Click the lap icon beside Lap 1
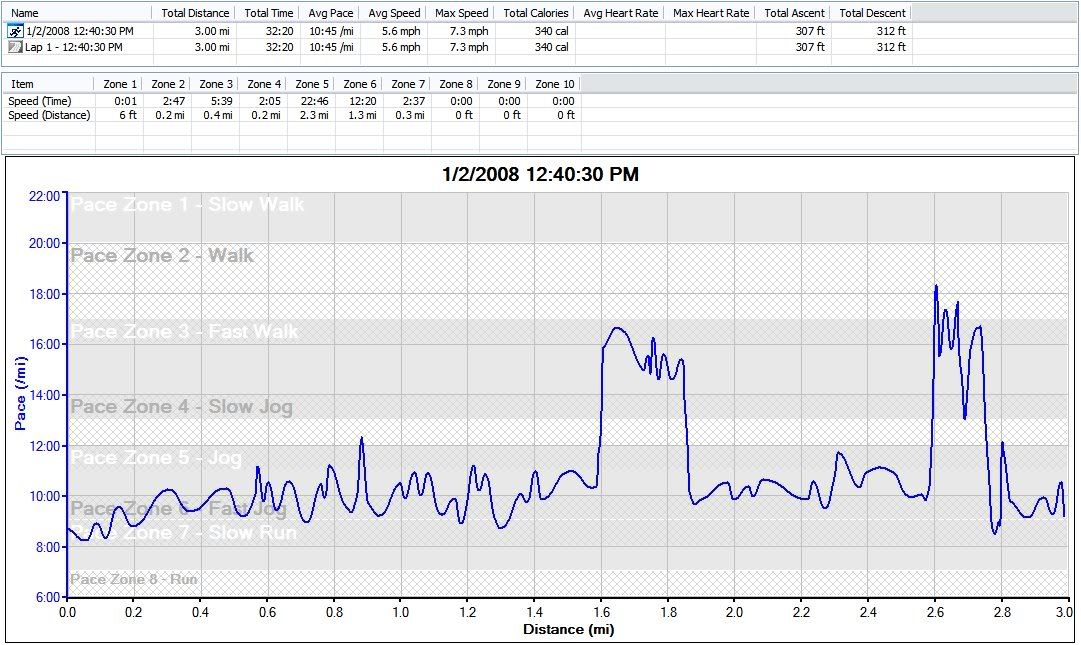This screenshot has width=1081, height=645. point(15,47)
